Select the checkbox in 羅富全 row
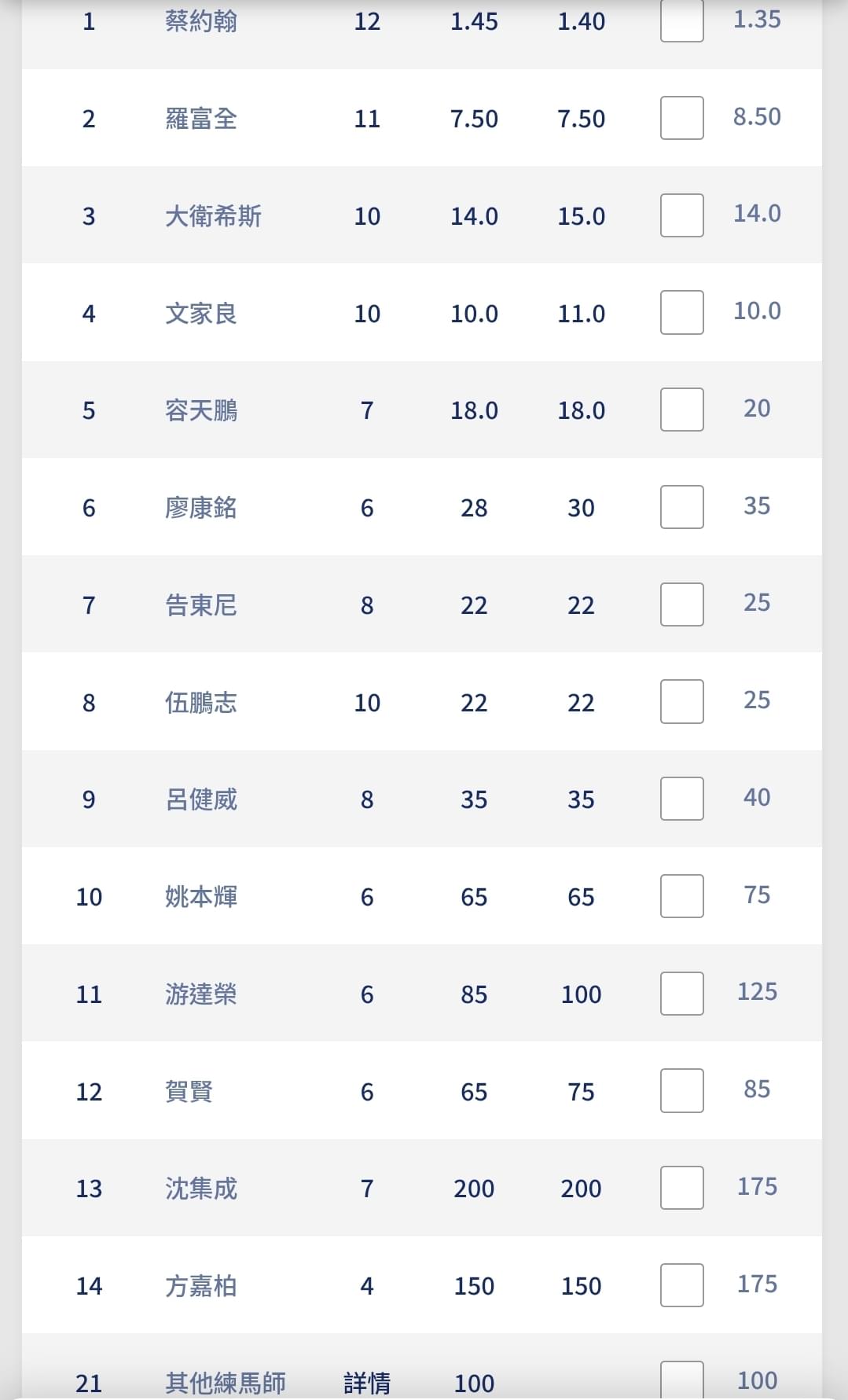Viewport: 848px width, 1400px height. 681,118
